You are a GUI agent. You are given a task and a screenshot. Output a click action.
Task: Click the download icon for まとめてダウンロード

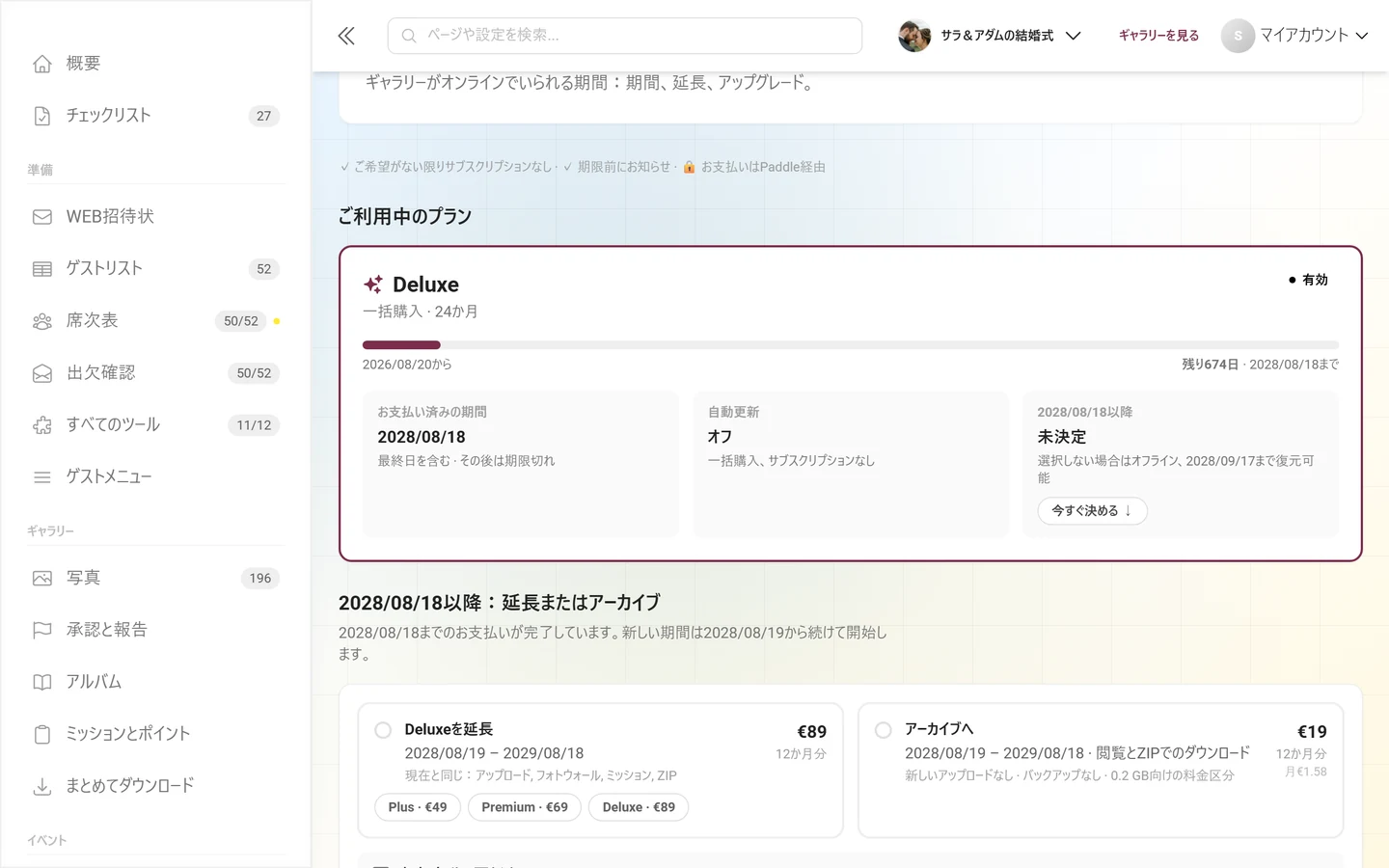tap(42, 787)
